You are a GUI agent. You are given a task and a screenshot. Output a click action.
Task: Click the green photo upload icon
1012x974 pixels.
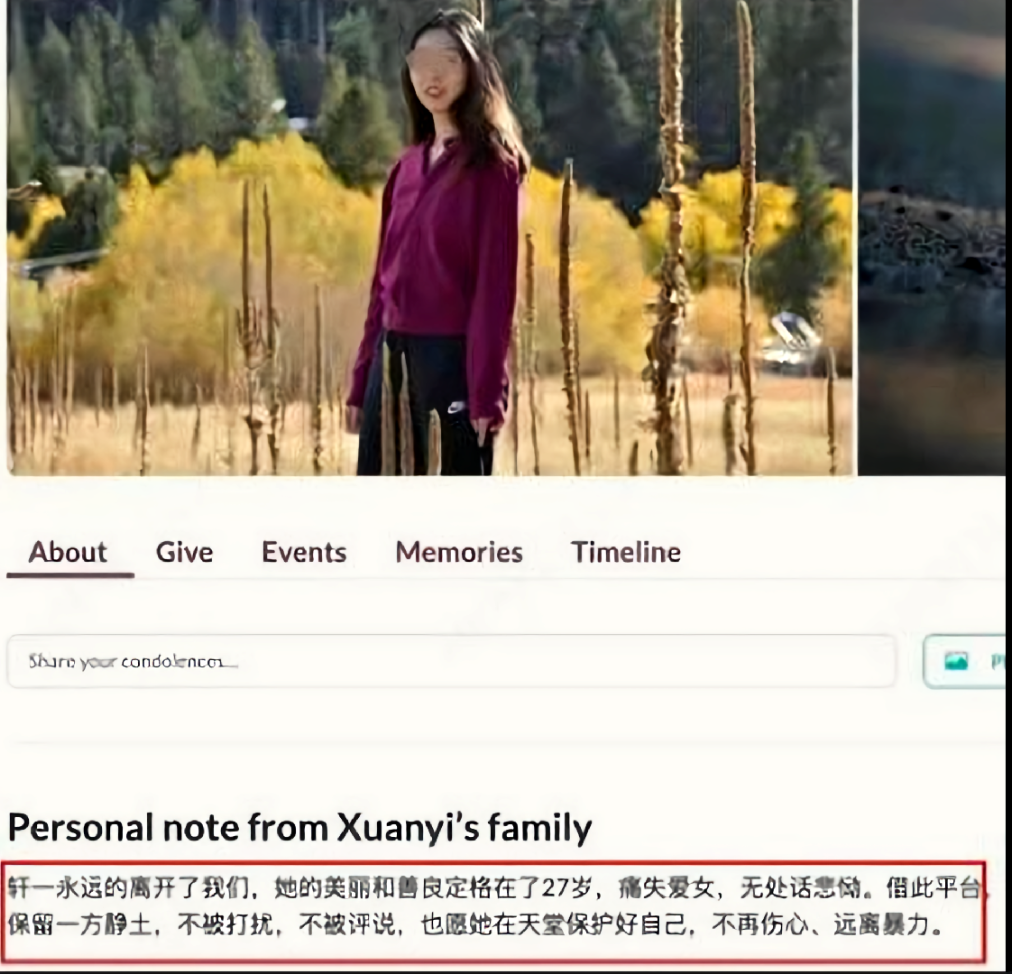[x=956, y=661]
